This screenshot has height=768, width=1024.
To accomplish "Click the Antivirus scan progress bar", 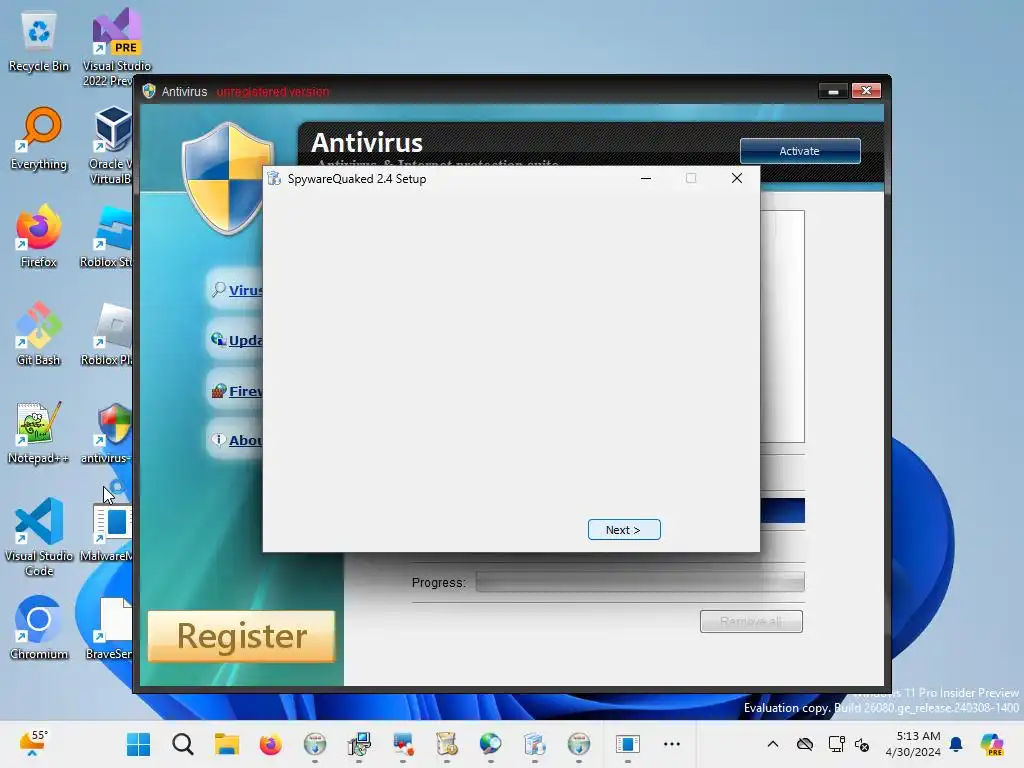I will [640, 582].
